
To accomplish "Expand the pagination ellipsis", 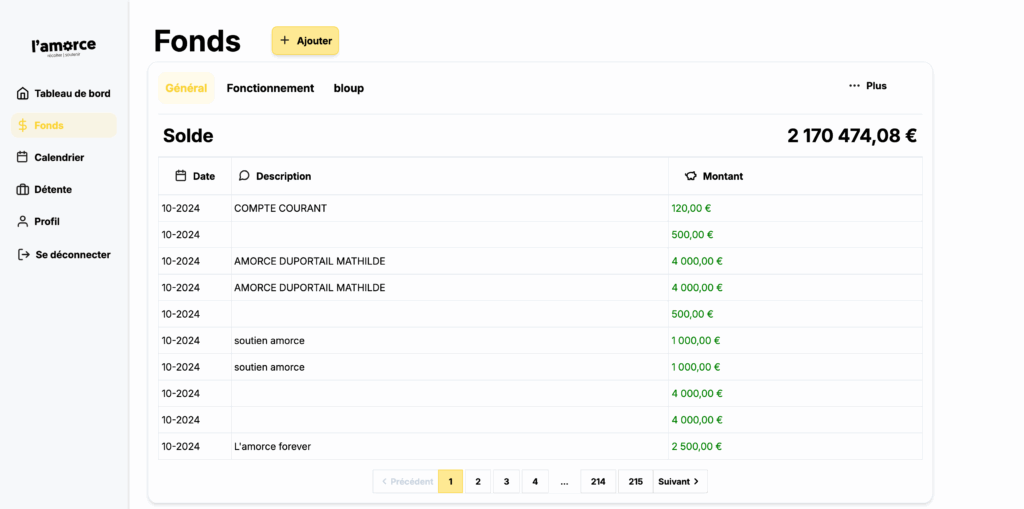I will coord(564,481).
